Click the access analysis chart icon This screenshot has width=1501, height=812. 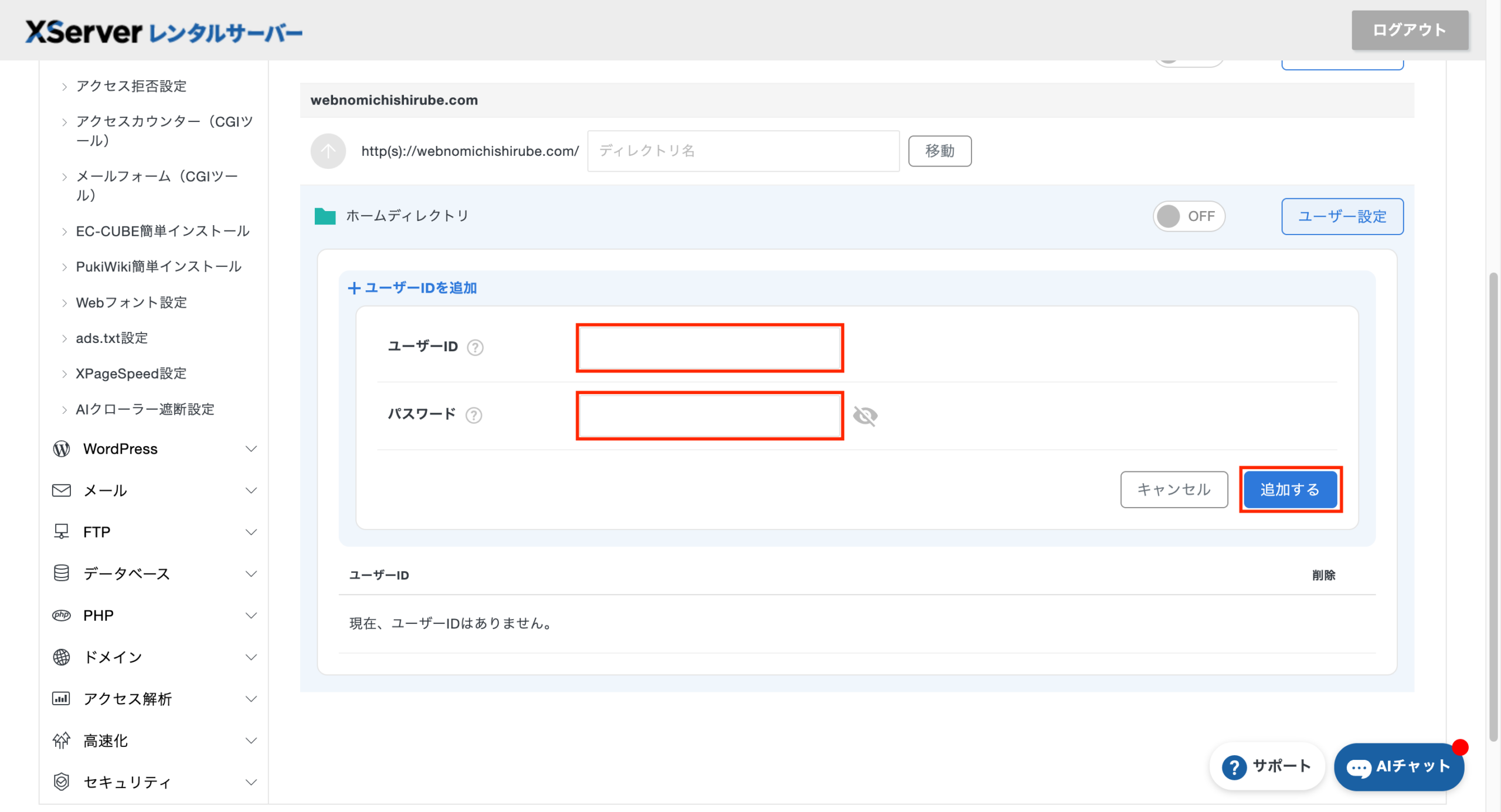[x=62, y=698]
